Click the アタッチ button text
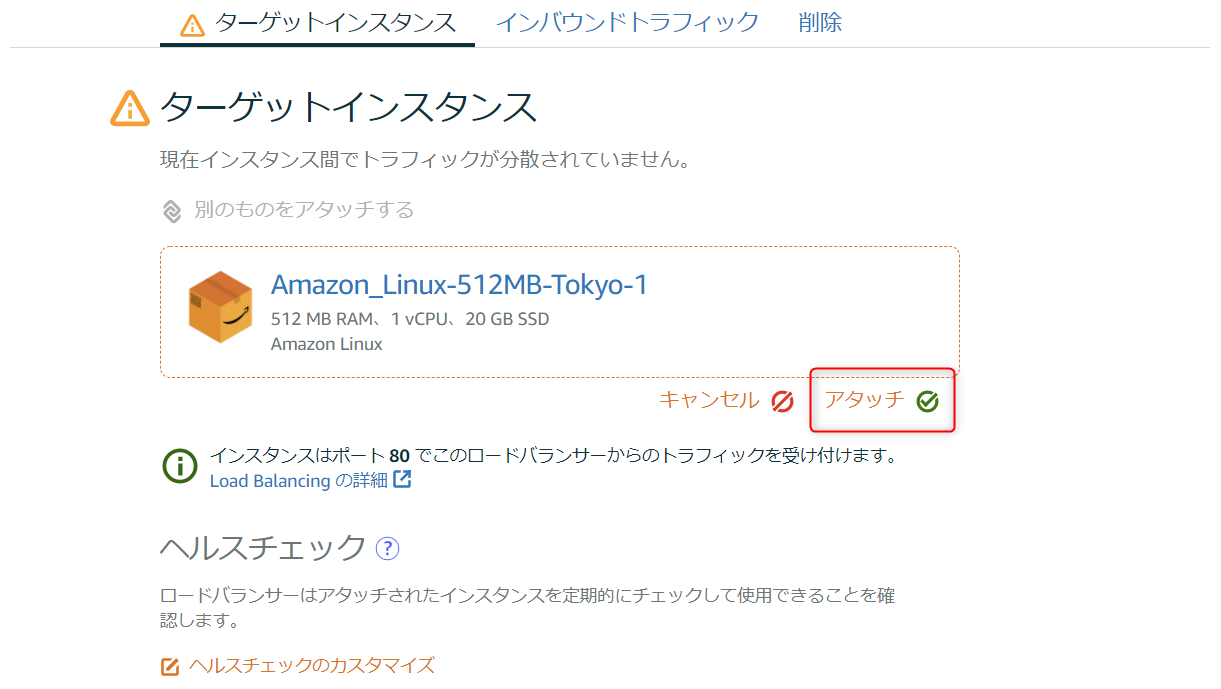 tap(864, 400)
